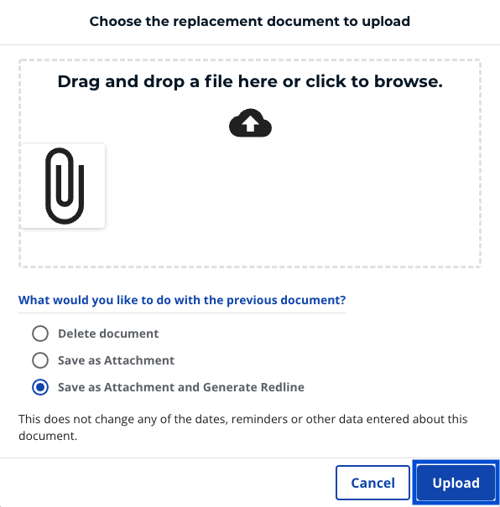Viewport: 500px width, 507px height.
Task: Click the 'Choose the replacement document' title
Action: (250, 21)
